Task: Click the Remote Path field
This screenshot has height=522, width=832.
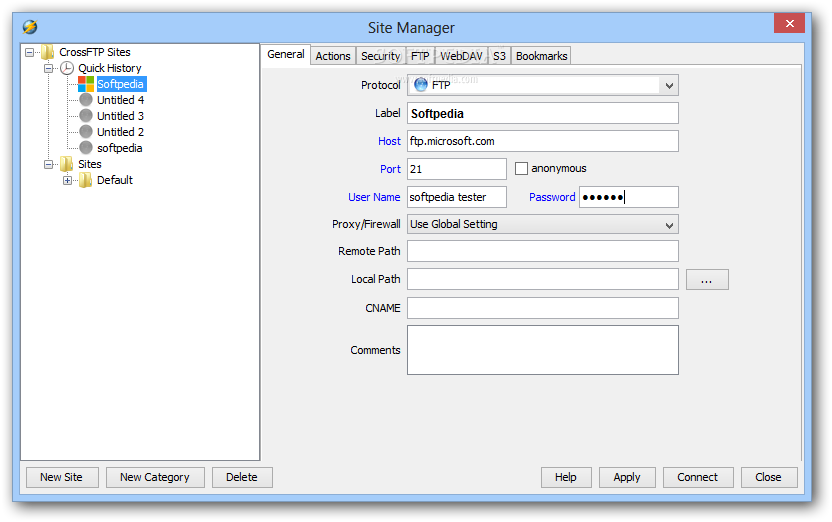Action: [543, 251]
